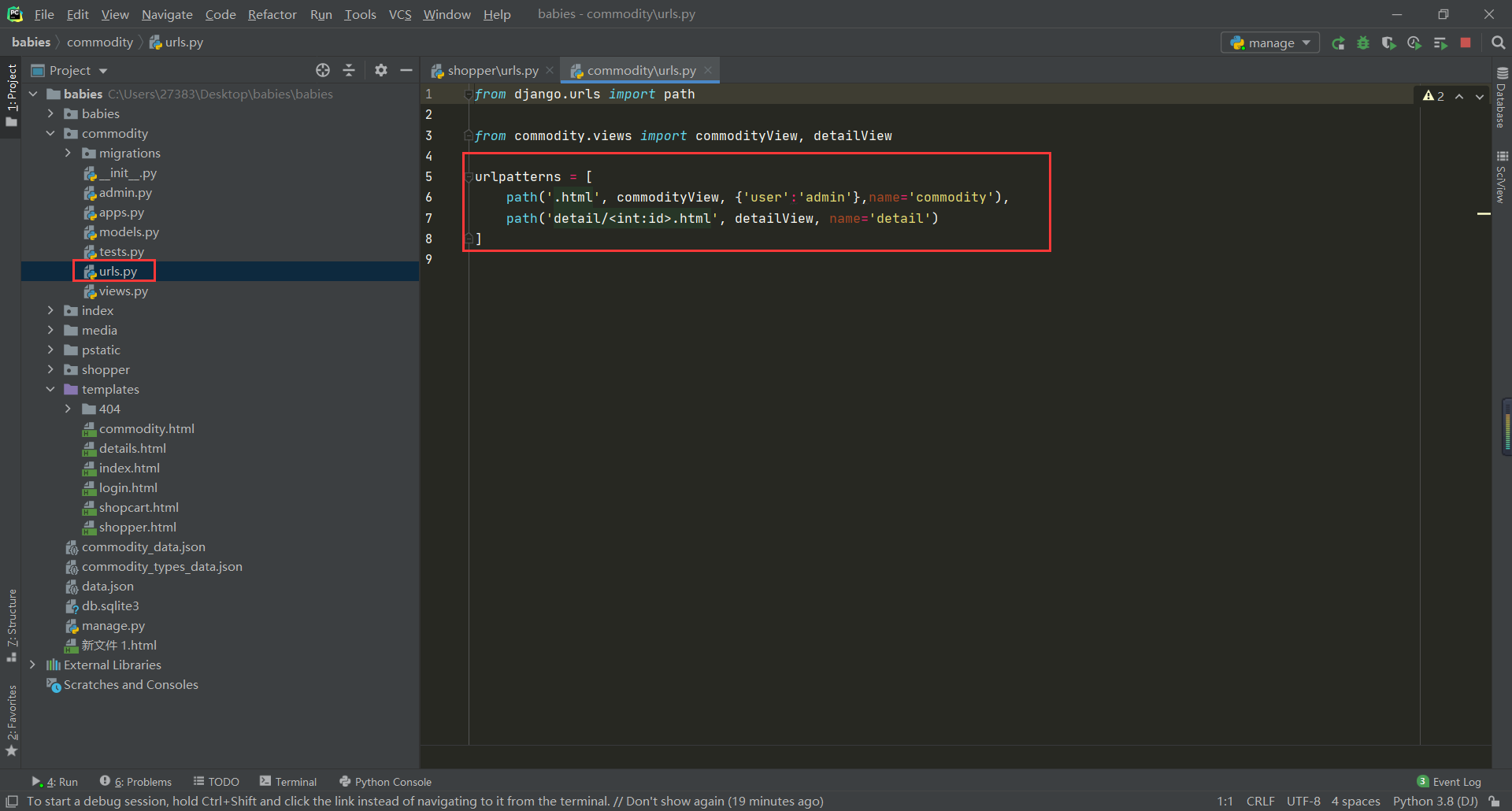This screenshot has height=811, width=1512.
Task: Open the Favorites side tab
Action: click(11, 720)
